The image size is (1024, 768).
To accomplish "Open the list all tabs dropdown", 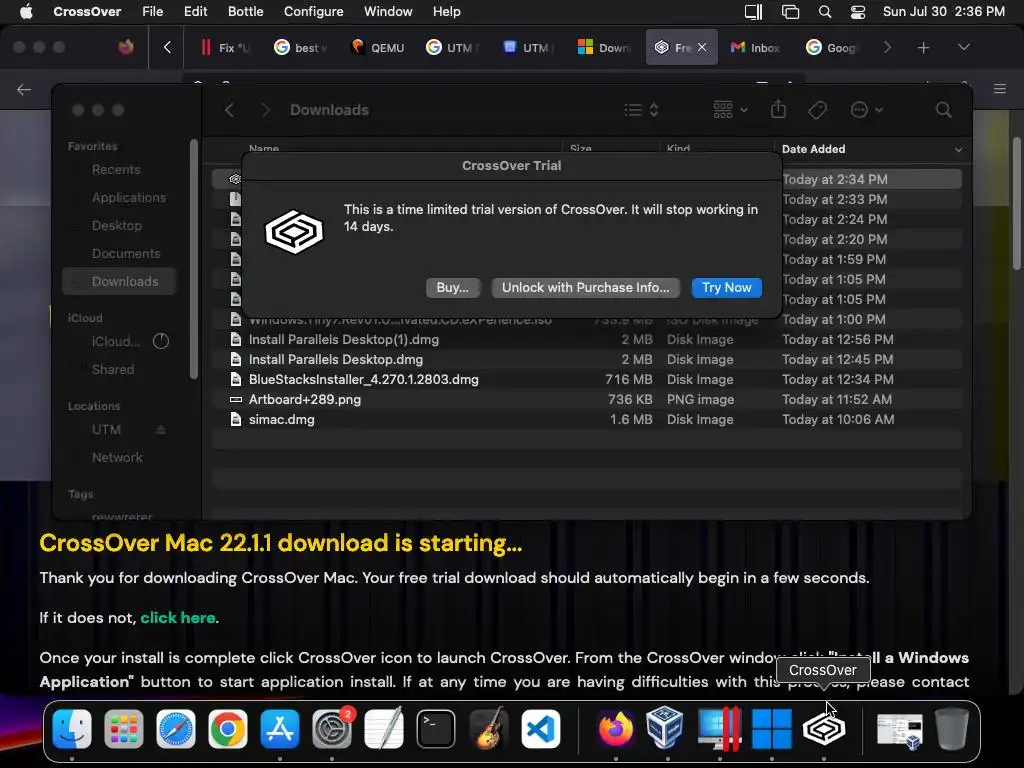I will [x=963, y=47].
